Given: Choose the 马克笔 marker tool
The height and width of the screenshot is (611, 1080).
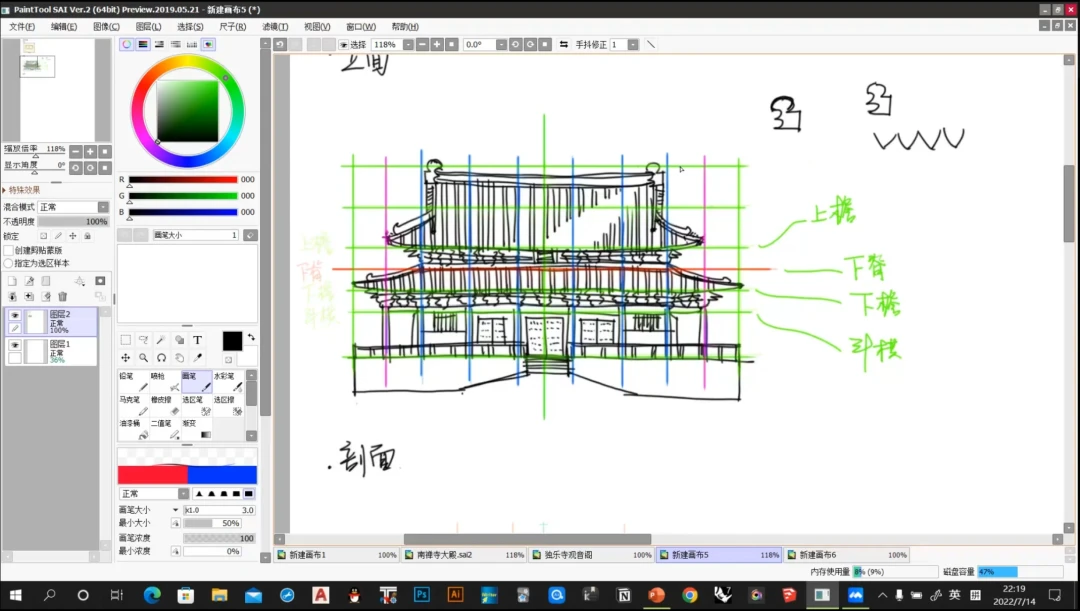Looking at the screenshot, I should click(134, 405).
